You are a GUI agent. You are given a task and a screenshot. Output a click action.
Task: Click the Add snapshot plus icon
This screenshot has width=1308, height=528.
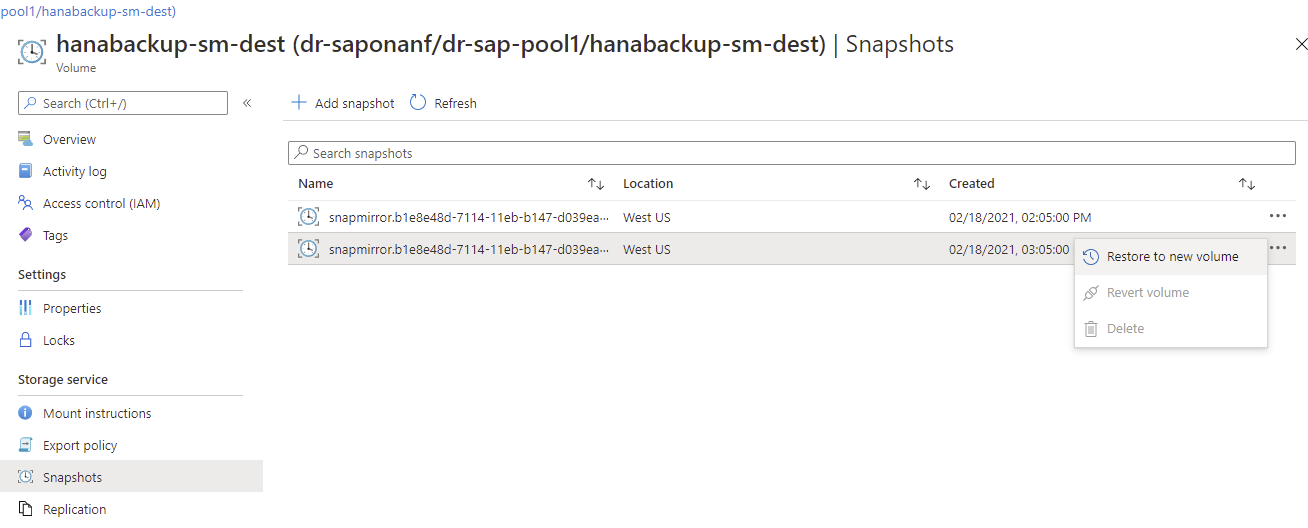click(298, 103)
